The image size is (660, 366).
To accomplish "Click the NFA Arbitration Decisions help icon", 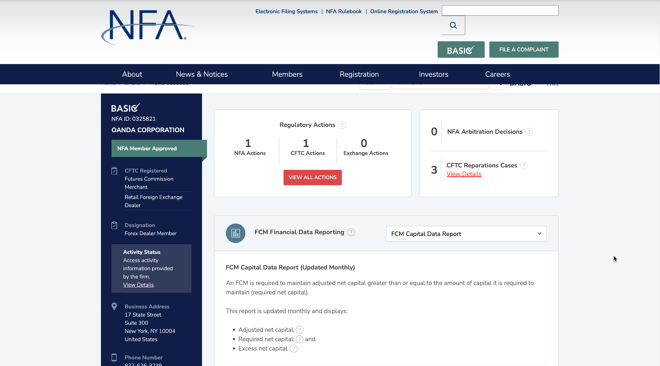I will click(x=529, y=132).
